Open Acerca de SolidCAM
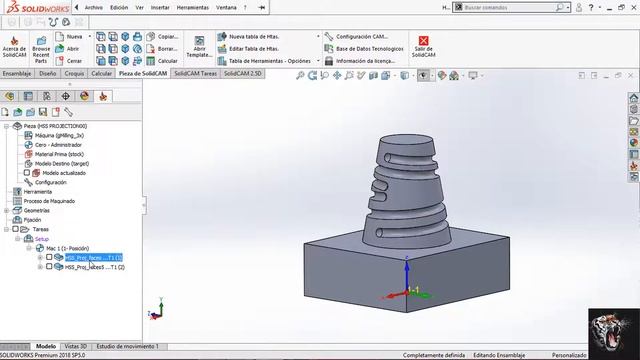Screen dimensions: 640x360 [x=14, y=47]
